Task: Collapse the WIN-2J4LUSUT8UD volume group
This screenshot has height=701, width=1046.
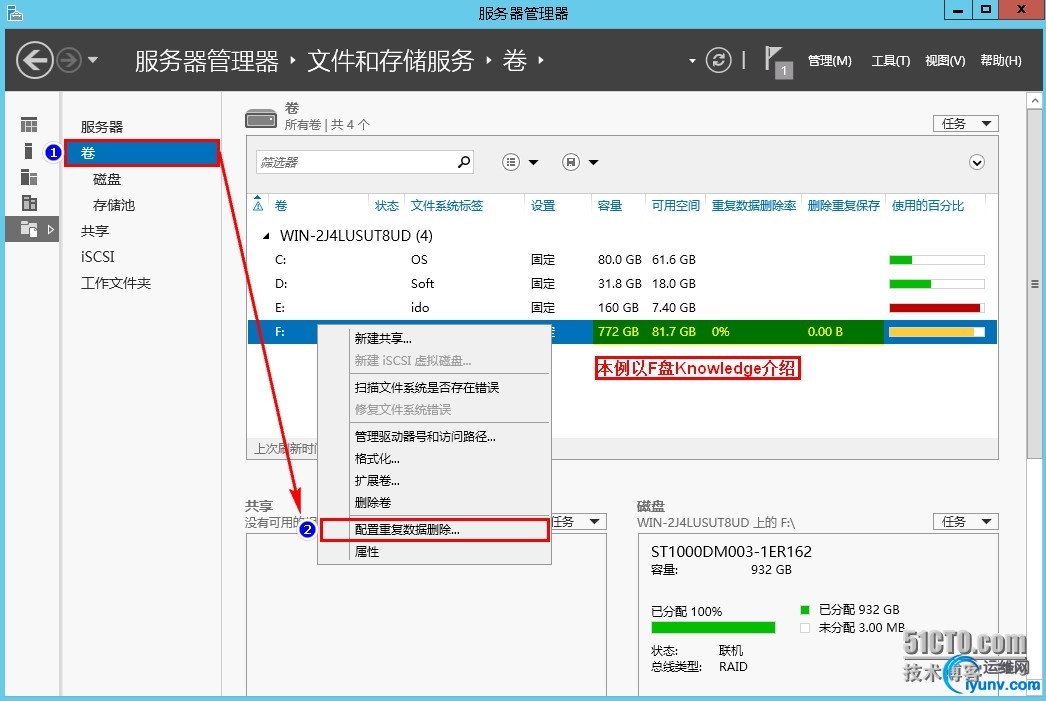Action: pos(266,236)
